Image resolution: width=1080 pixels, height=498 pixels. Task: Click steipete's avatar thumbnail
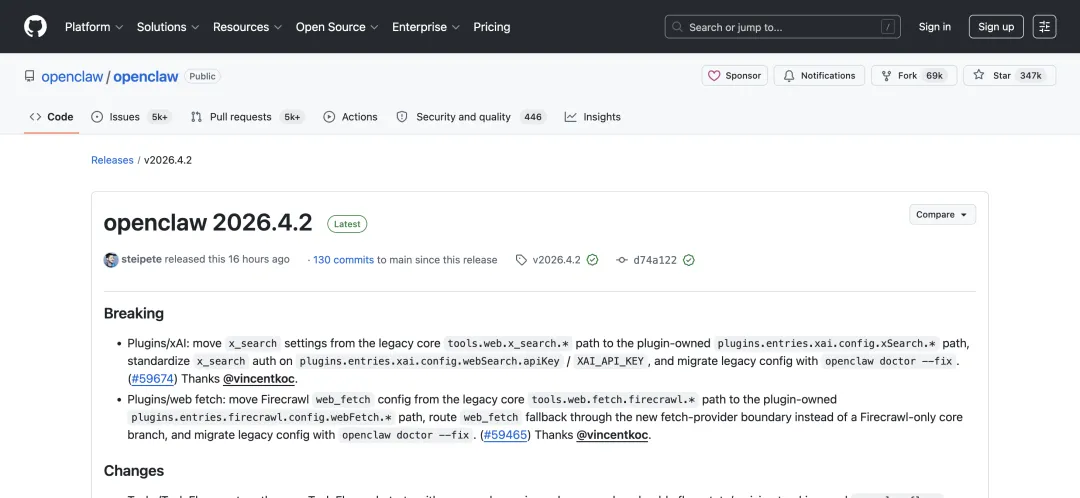[x=111, y=260]
